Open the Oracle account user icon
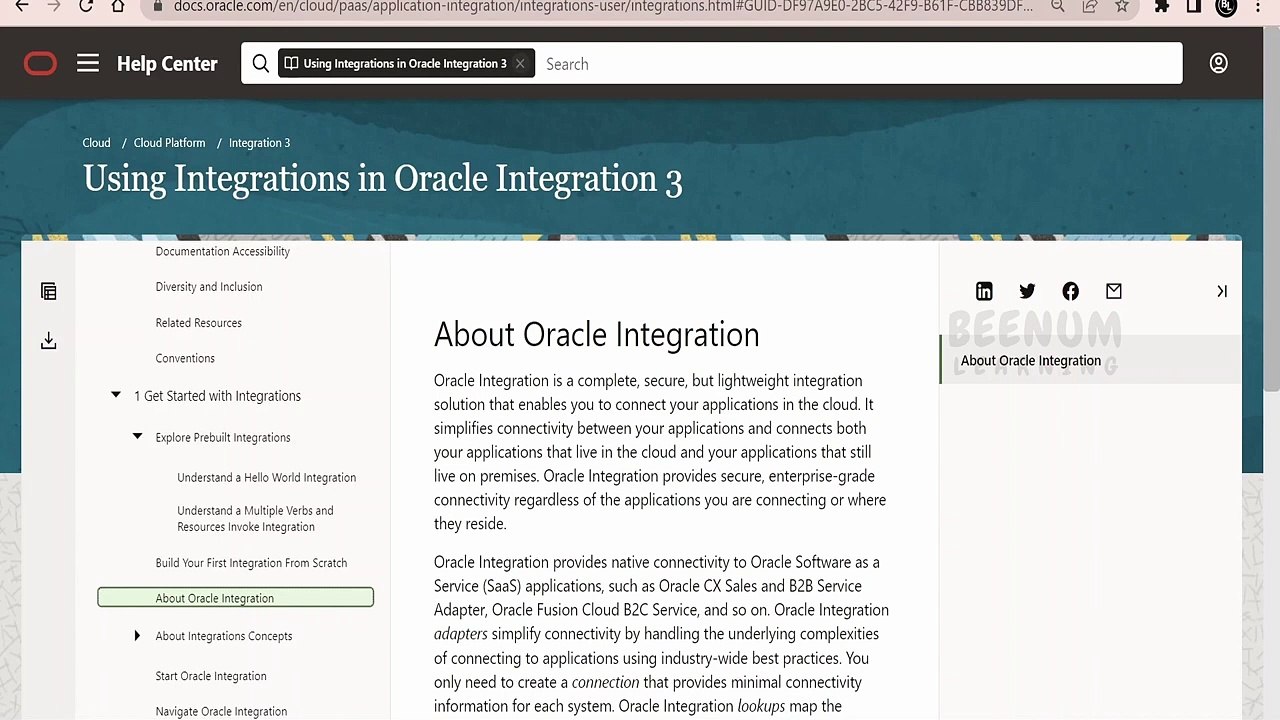Image resolution: width=1280 pixels, height=720 pixels. click(x=1218, y=63)
